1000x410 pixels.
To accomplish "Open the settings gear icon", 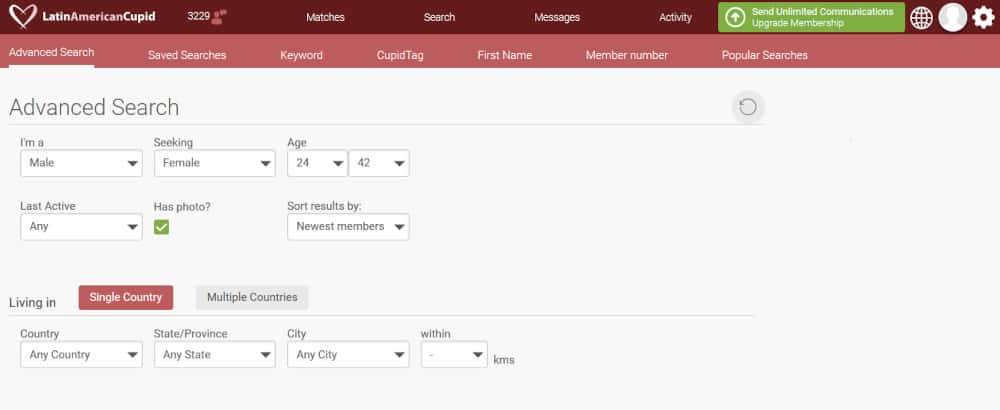I will (x=983, y=17).
